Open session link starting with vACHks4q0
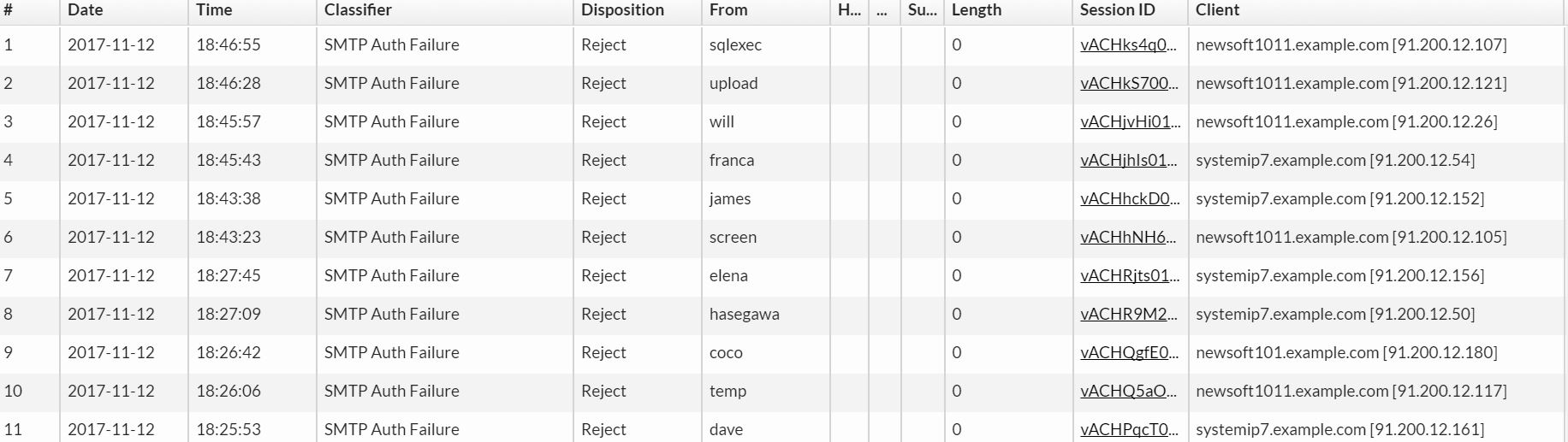The width and height of the screenshot is (1568, 442). pyautogui.click(x=1128, y=45)
